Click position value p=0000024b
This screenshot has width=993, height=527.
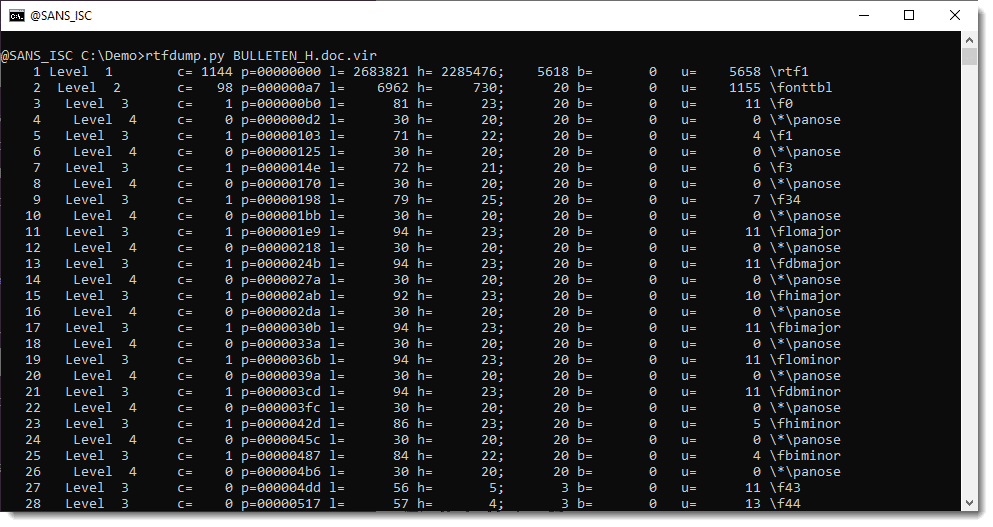click(x=281, y=264)
